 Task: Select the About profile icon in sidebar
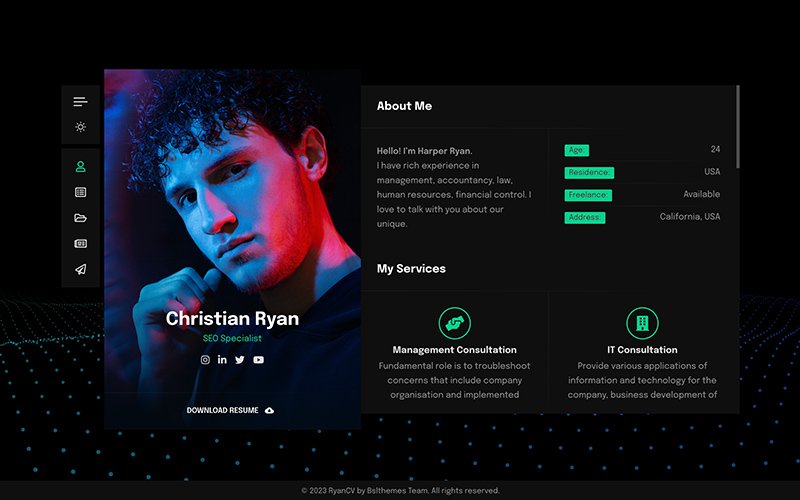coord(80,166)
